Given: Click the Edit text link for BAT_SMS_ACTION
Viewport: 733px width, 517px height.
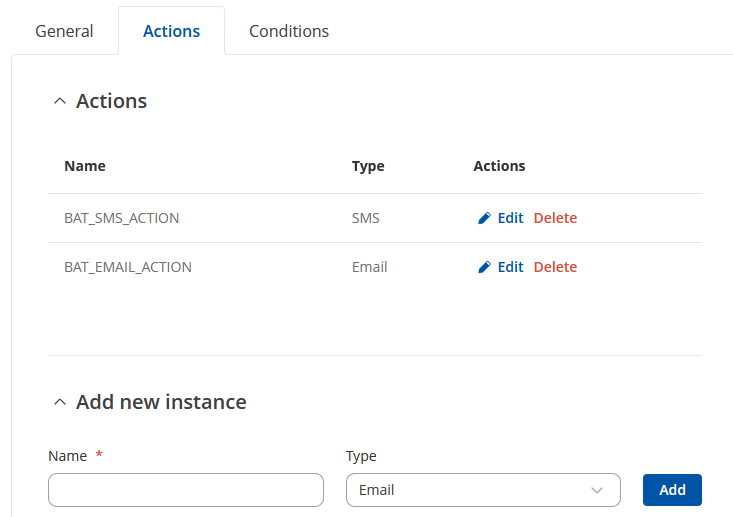Looking at the screenshot, I should click(x=510, y=218).
